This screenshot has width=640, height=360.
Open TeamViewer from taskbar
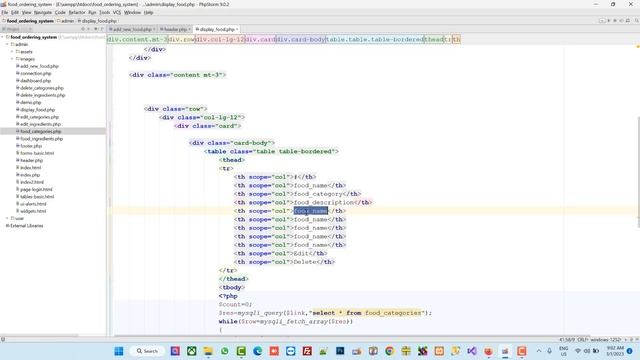point(291,351)
